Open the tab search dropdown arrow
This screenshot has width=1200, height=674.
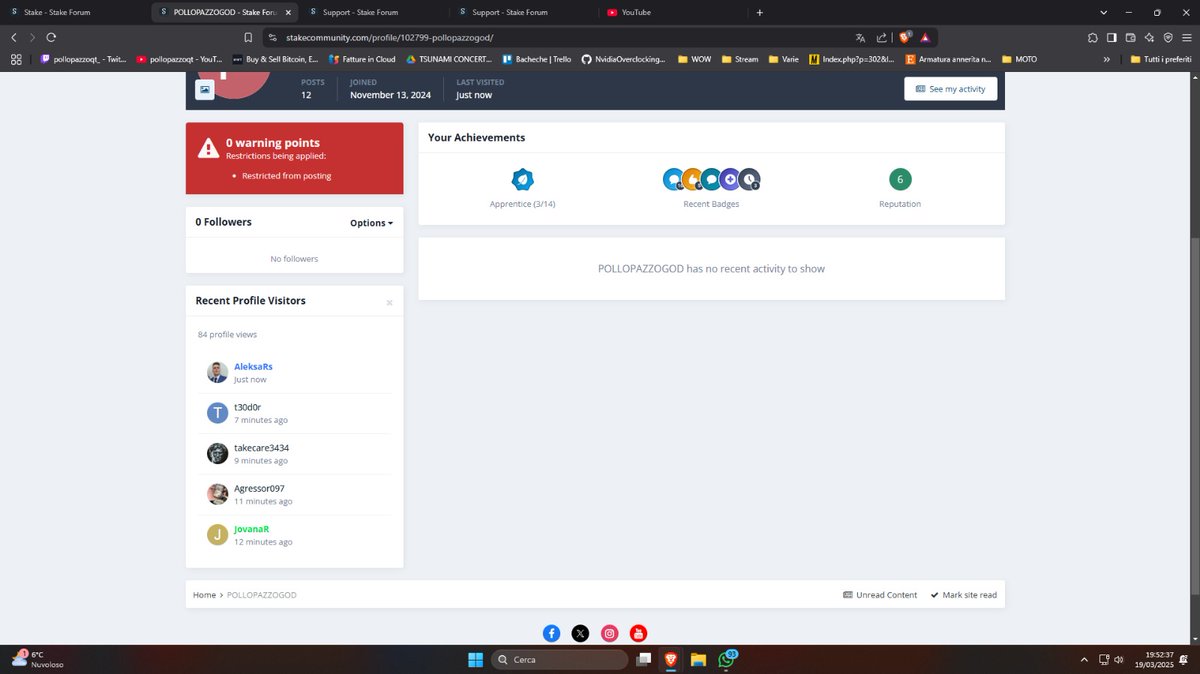[1103, 12]
